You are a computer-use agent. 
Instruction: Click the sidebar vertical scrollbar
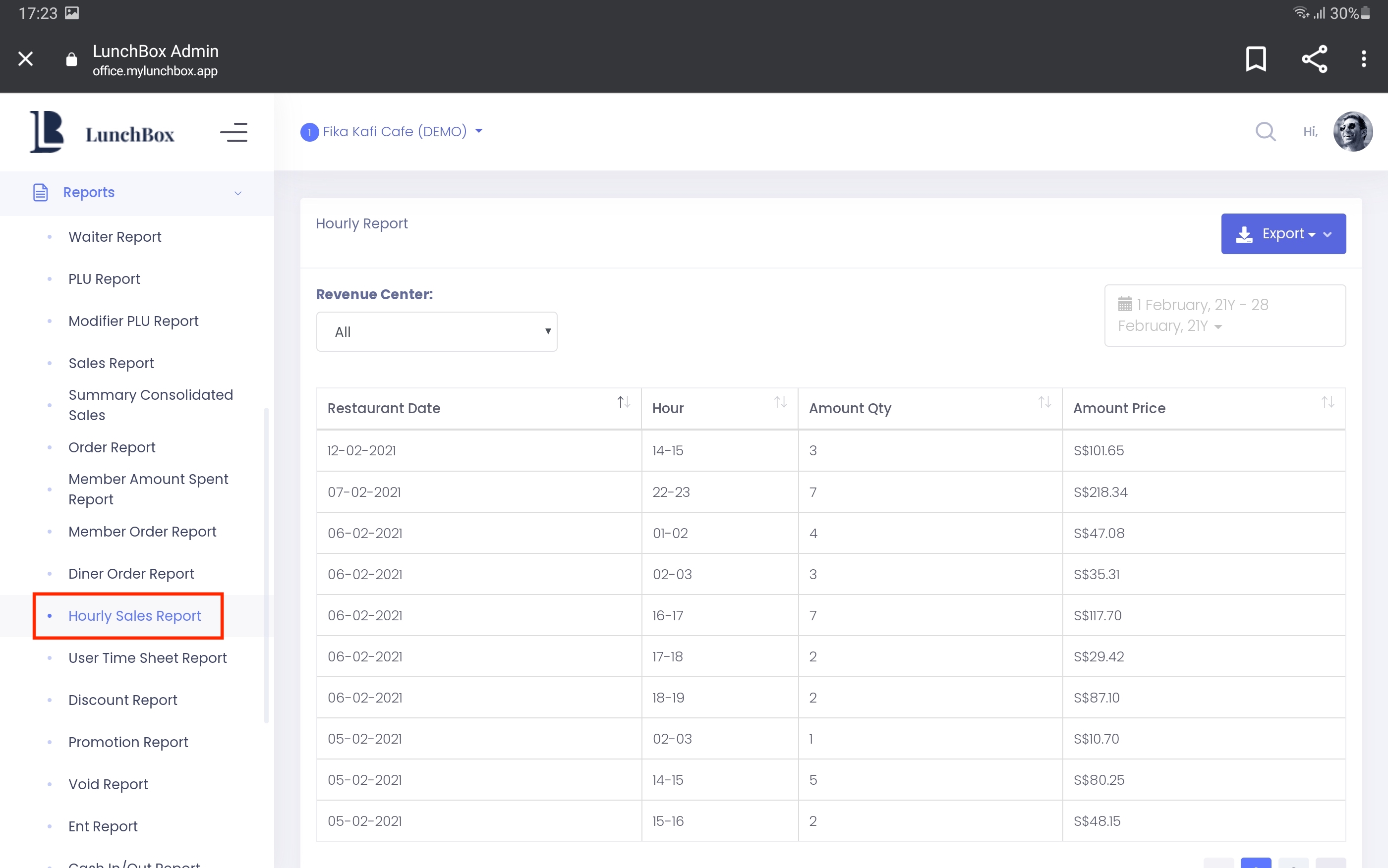[267, 565]
